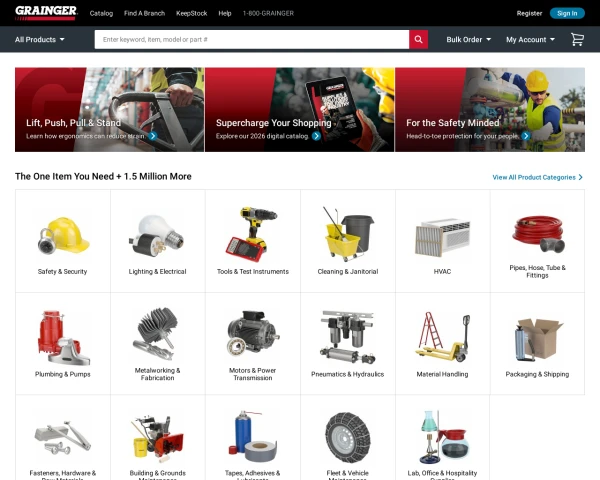Open Lab, Office & Hospitality flask image

(x=444, y=437)
